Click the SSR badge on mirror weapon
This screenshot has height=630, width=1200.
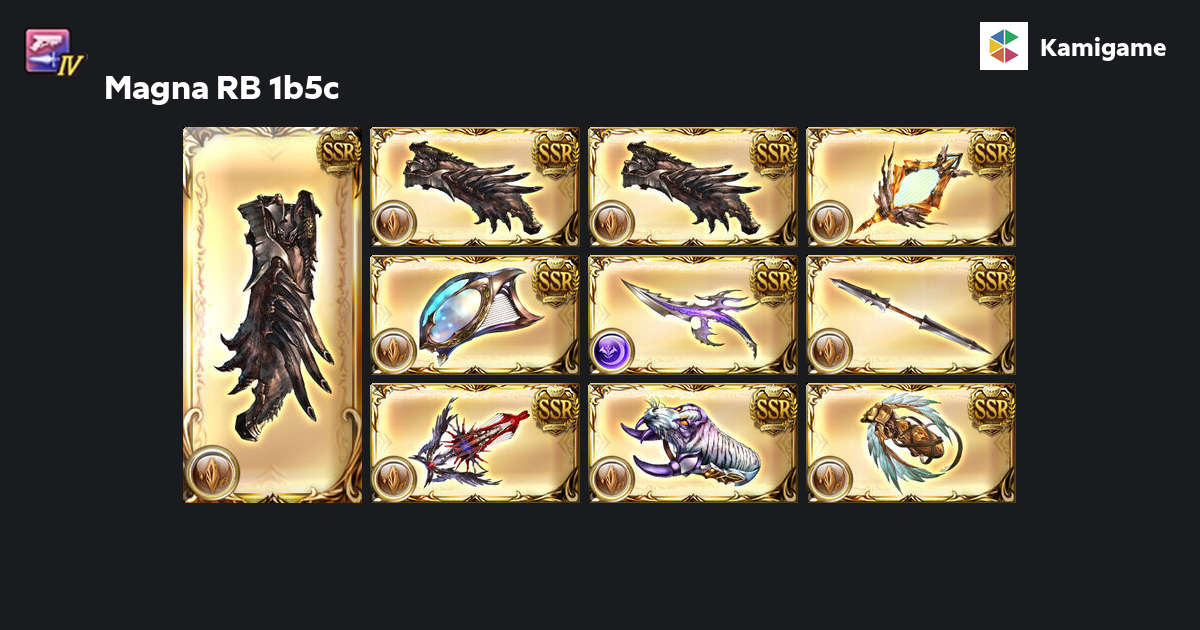992,152
